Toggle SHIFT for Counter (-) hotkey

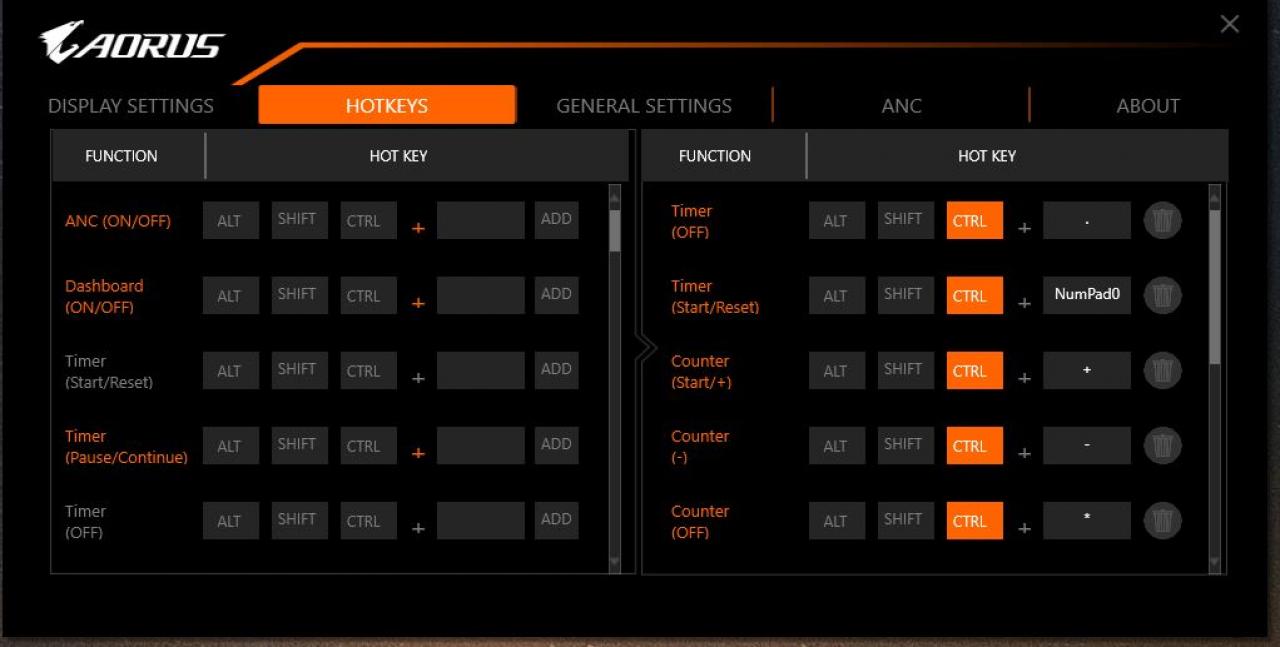pos(906,446)
